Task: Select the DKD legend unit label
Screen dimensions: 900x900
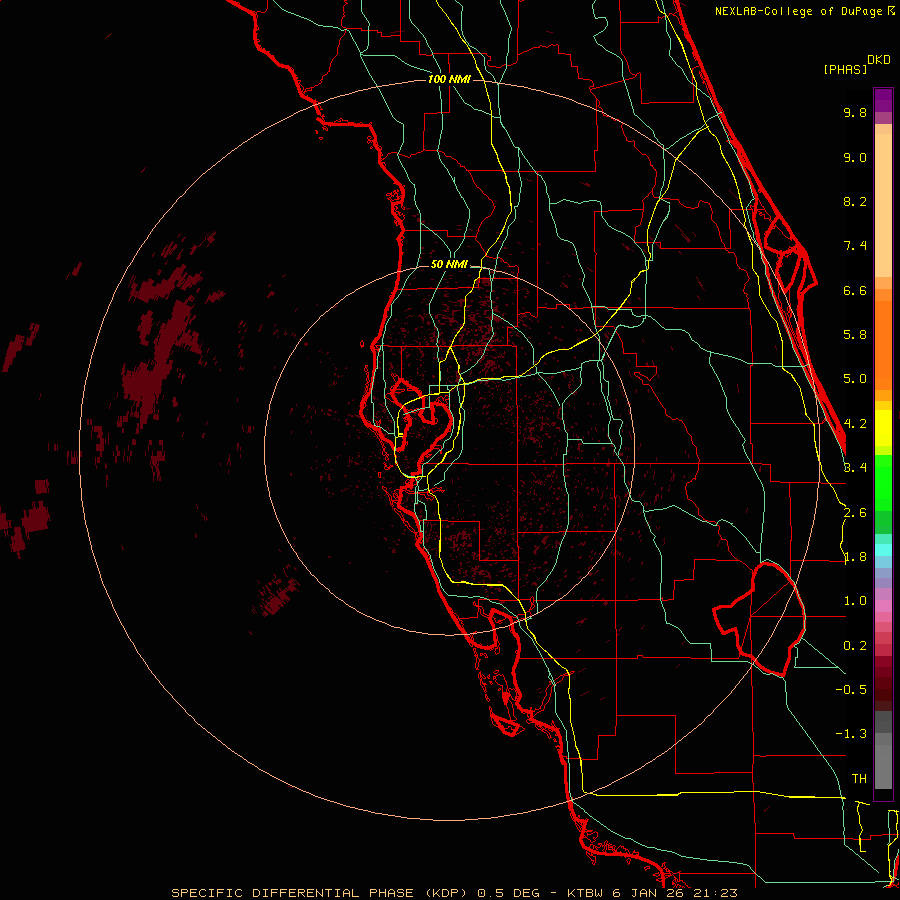Action: (x=879, y=60)
